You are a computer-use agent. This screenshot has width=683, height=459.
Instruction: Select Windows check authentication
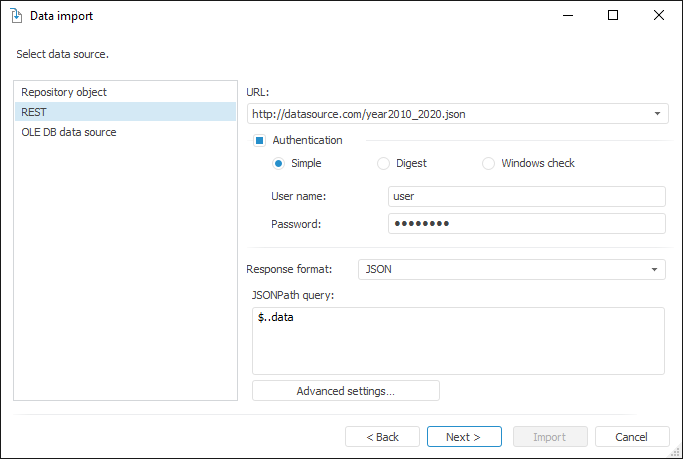tap(488, 163)
